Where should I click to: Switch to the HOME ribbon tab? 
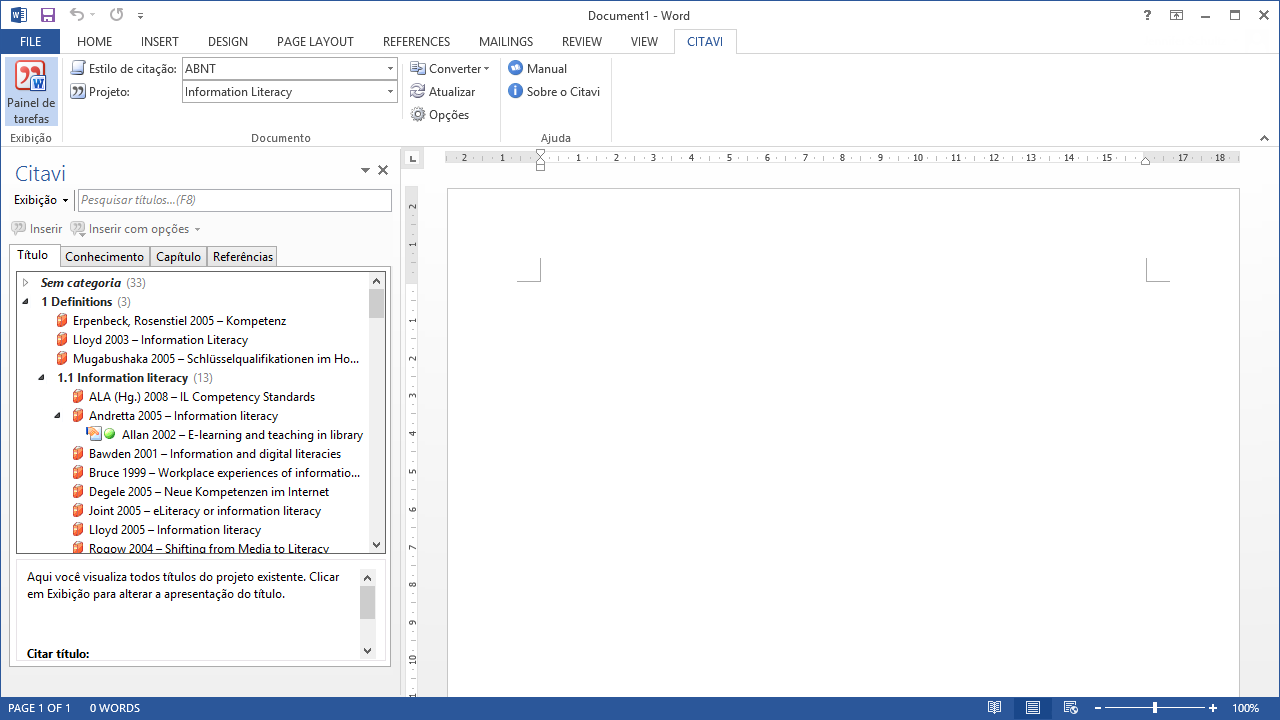click(94, 41)
